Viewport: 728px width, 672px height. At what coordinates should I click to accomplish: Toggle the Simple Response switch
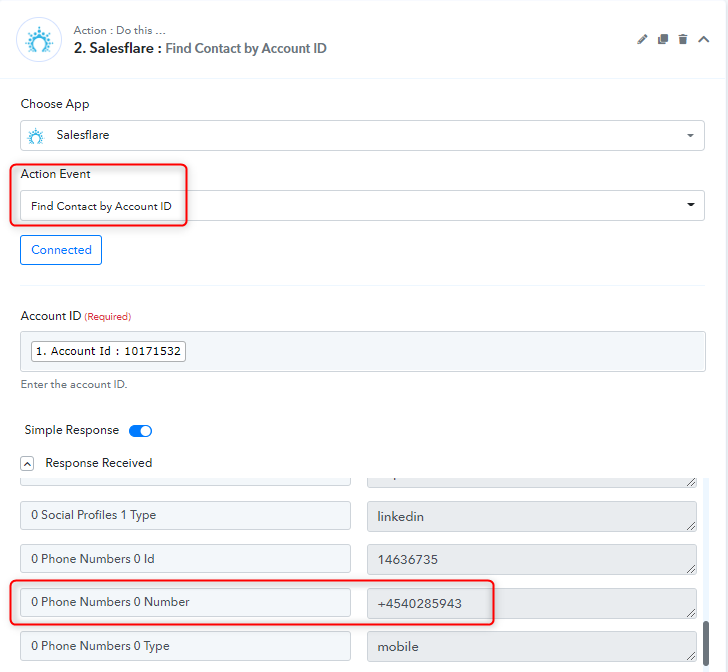[140, 431]
